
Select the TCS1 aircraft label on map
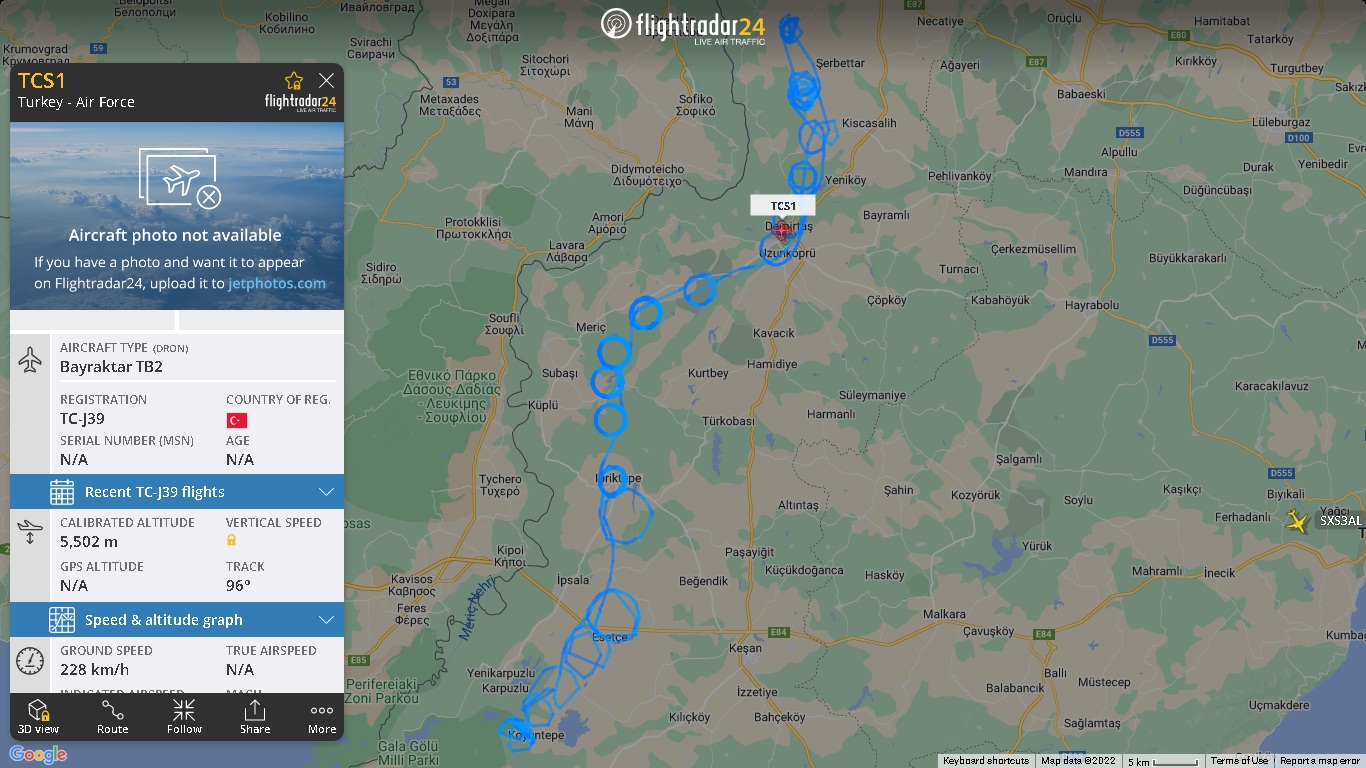pos(783,205)
